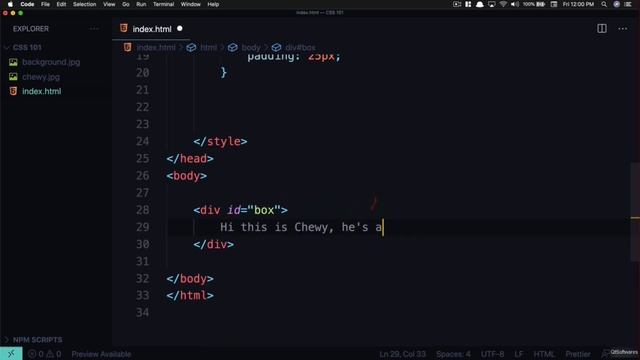
Task: Open Explorer views and more actions ellipsis
Action: (x=94, y=29)
